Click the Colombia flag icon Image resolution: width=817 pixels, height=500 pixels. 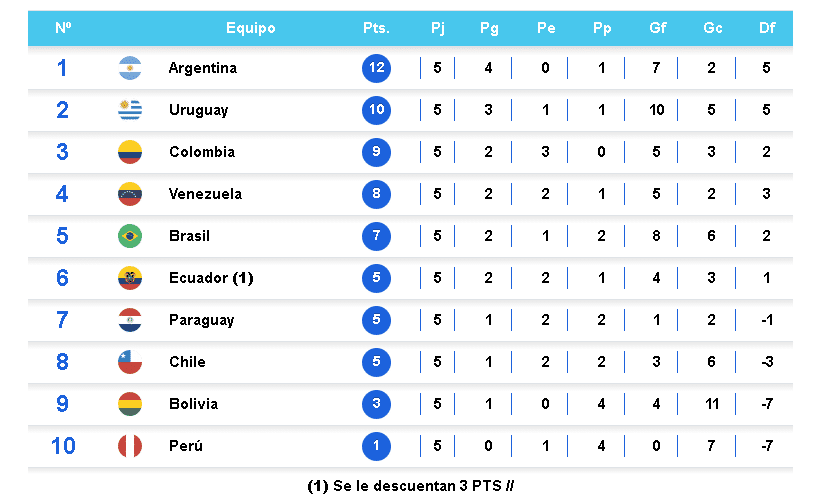129,152
